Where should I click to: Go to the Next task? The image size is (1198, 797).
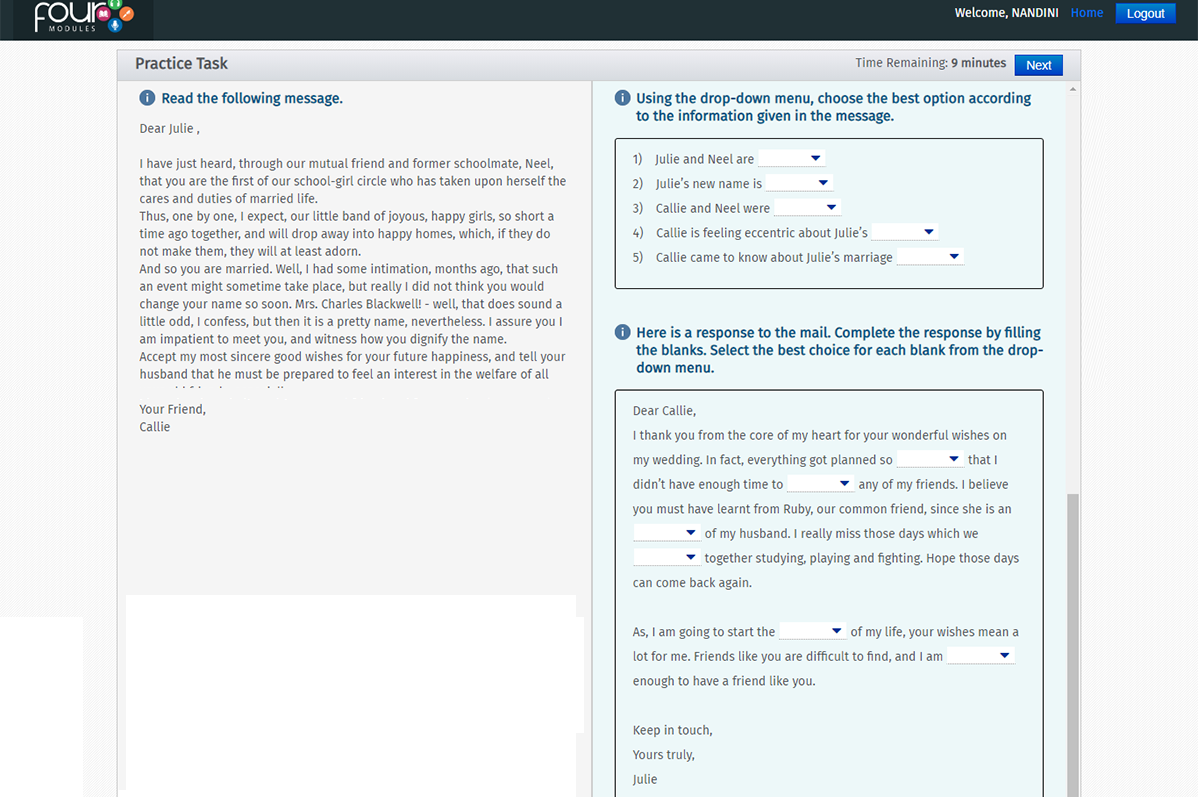1038,65
